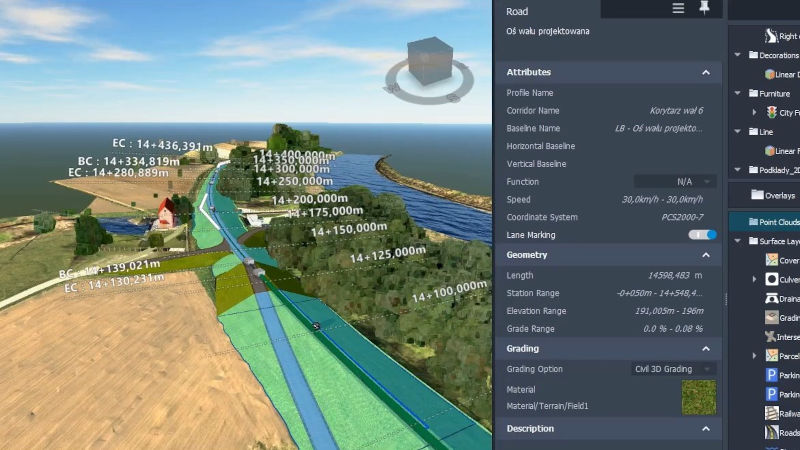Click the grading material texture swatch

pyautogui.click(x=699, y=397)
